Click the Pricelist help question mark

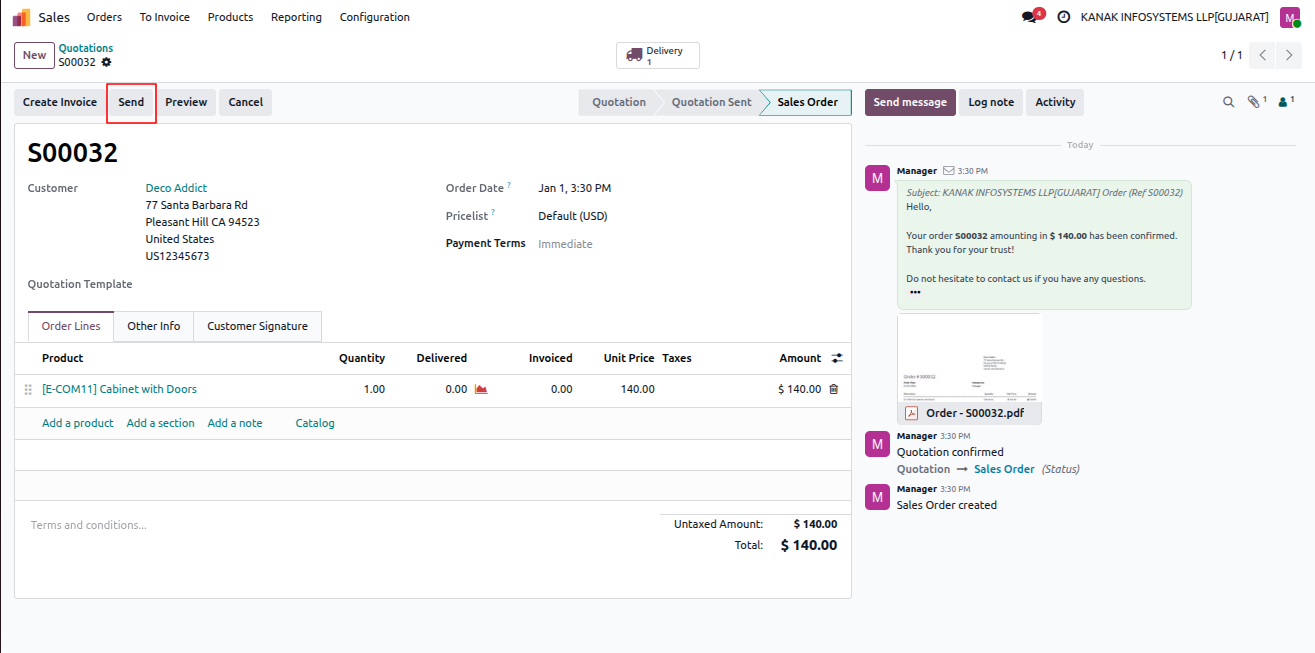point(493,214)
